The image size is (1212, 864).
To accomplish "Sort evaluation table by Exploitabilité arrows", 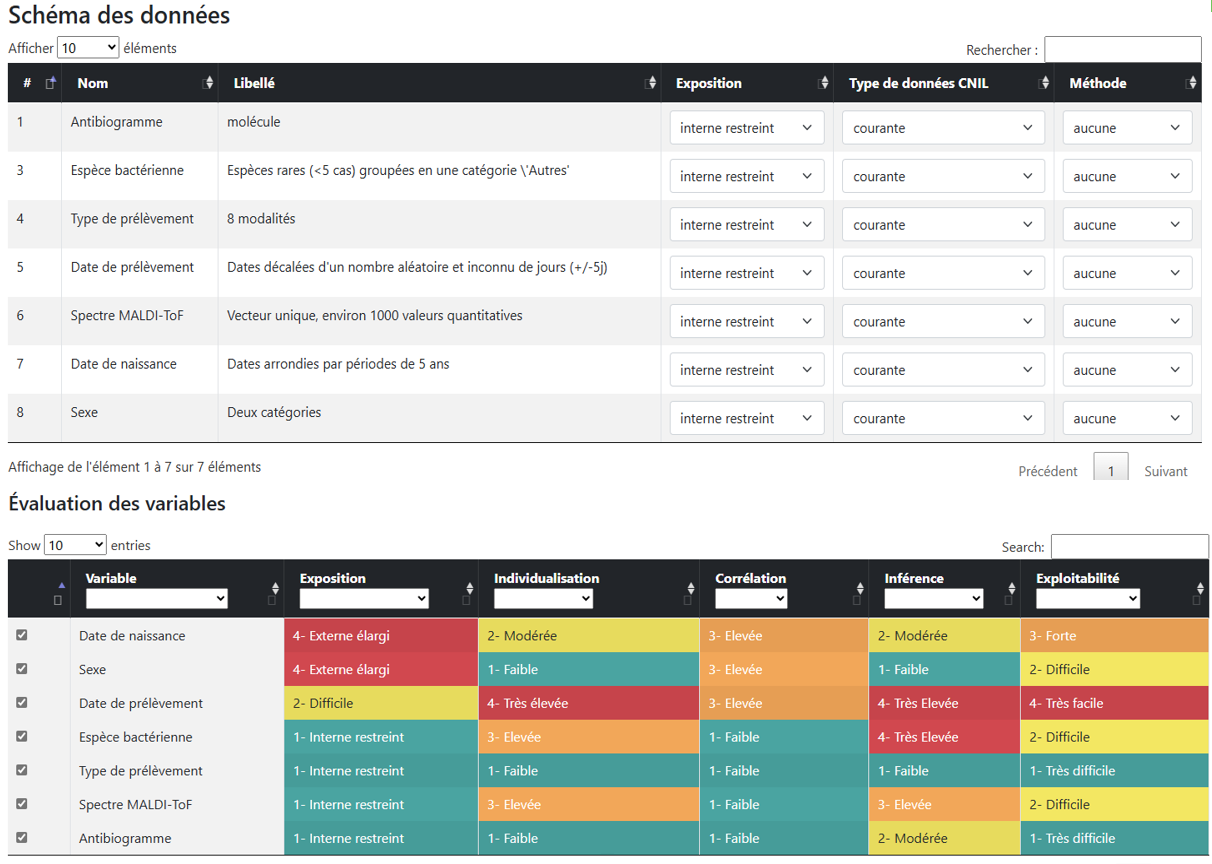I will coord(1200,588).
